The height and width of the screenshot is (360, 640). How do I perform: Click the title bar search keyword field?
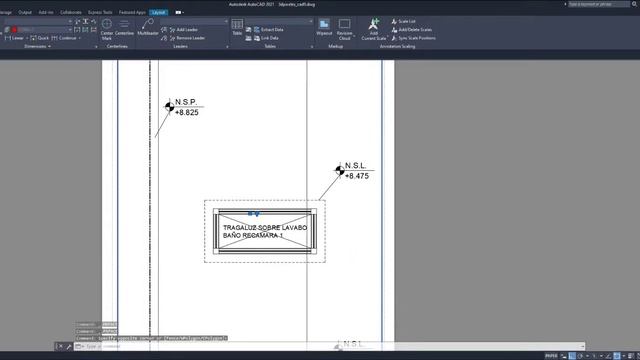[x=599, y=4]
